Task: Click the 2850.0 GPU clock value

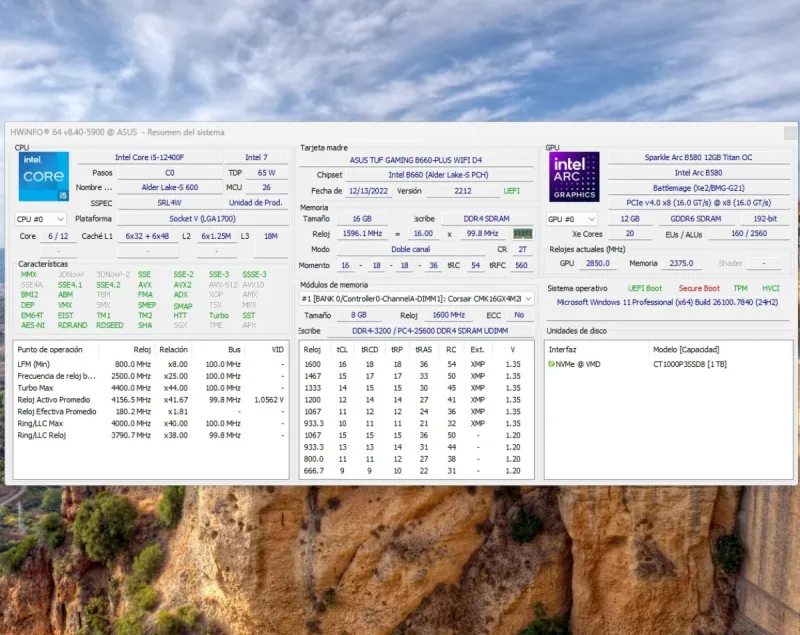Action: 597,263
